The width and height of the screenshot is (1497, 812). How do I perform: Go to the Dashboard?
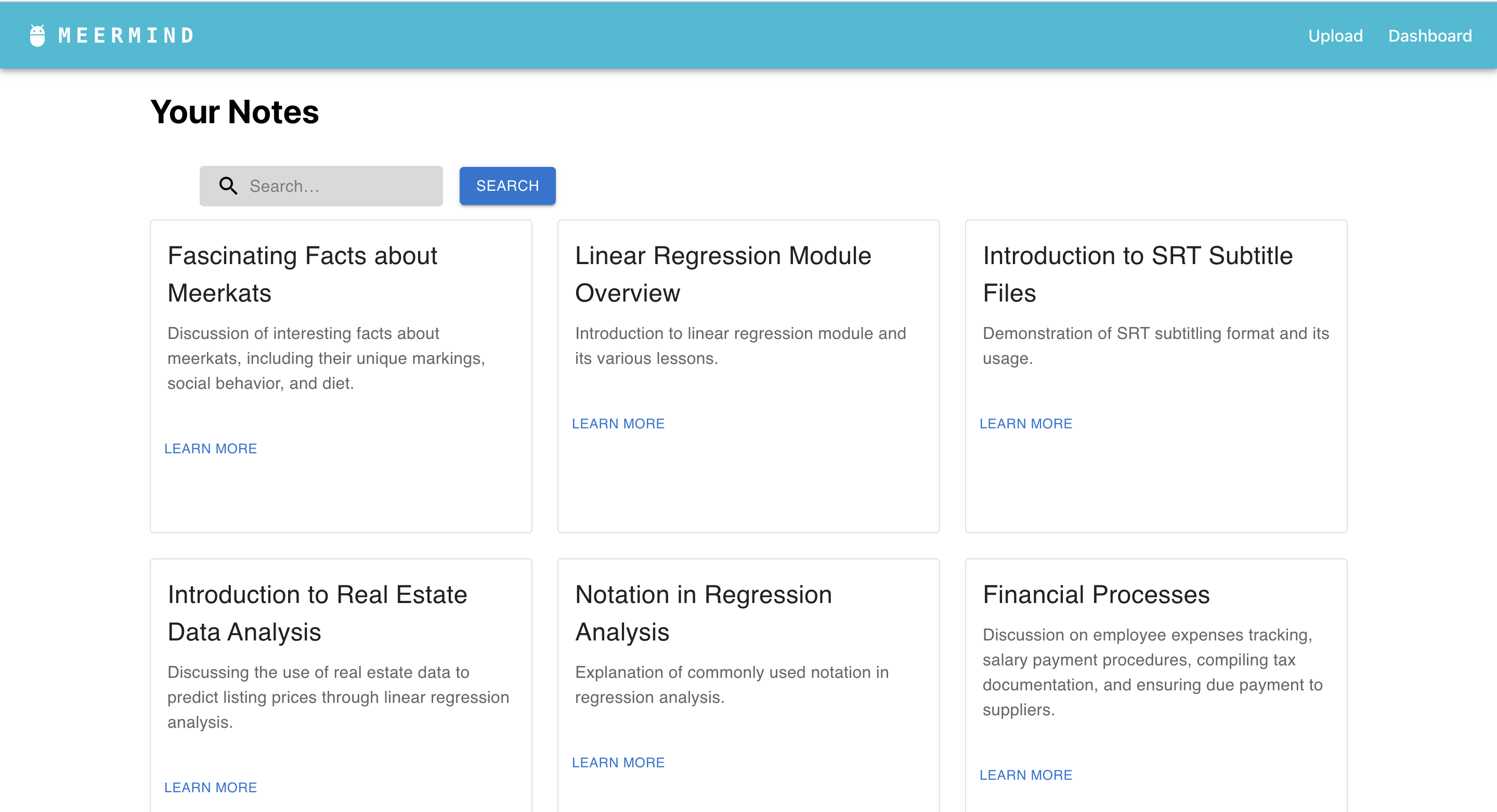[x=1429, y=36]
